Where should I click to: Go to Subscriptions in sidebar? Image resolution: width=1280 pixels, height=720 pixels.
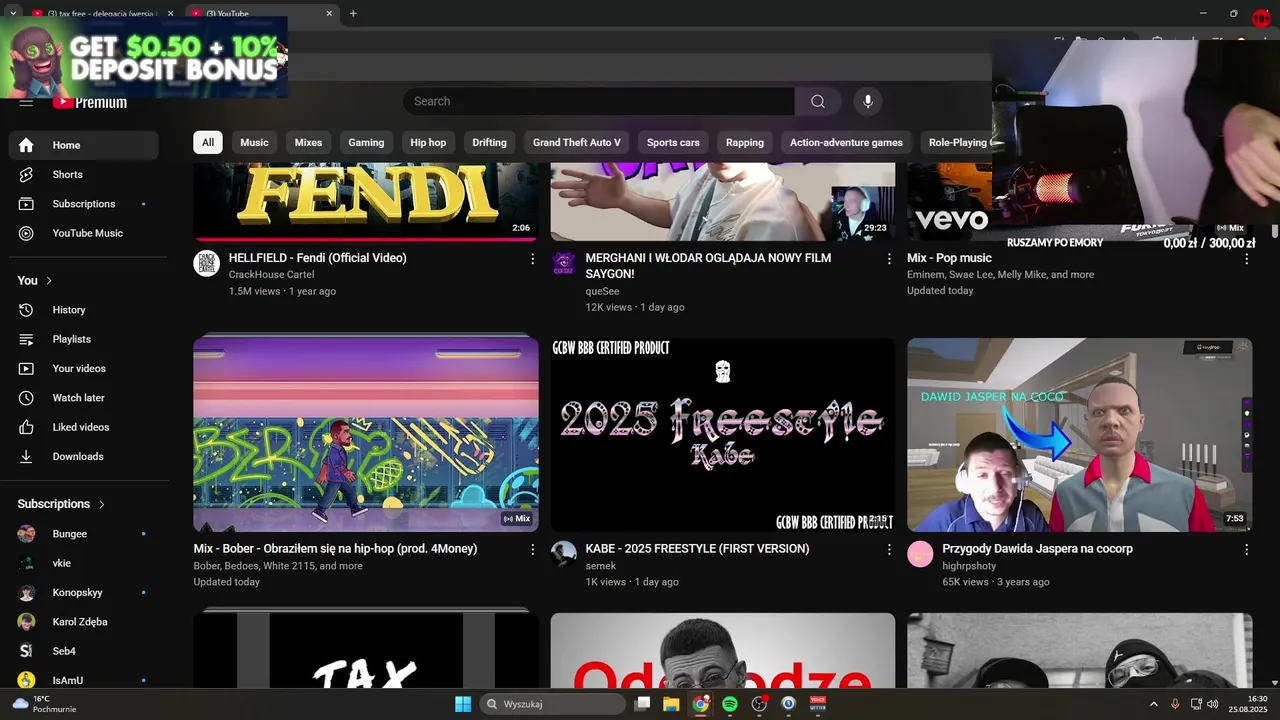(x=84, y=204)
